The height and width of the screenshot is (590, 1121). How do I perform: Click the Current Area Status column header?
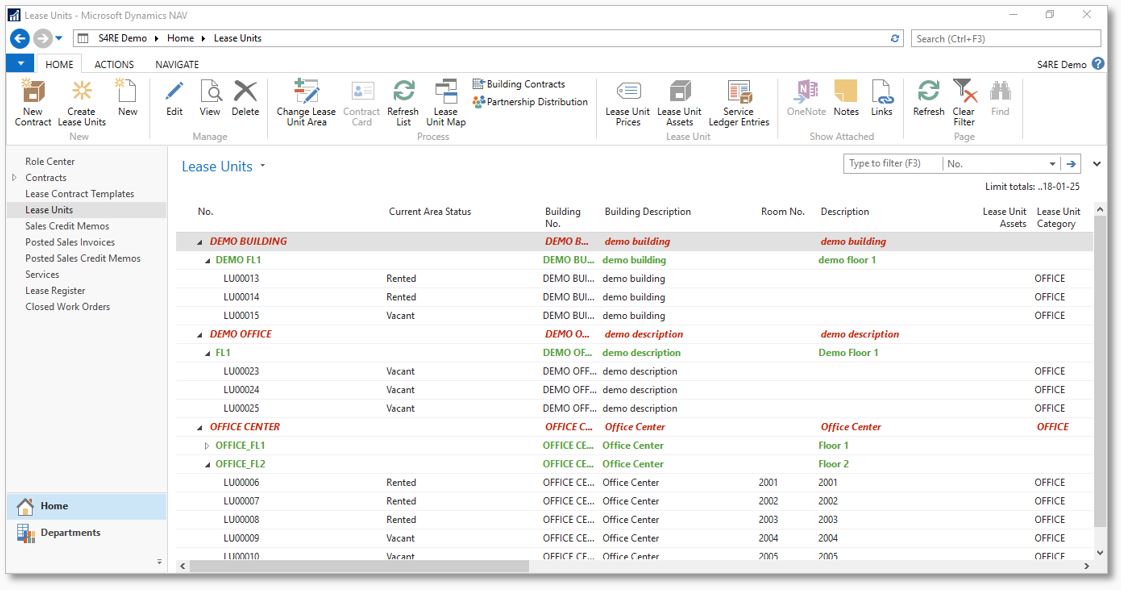pos(430,212)
